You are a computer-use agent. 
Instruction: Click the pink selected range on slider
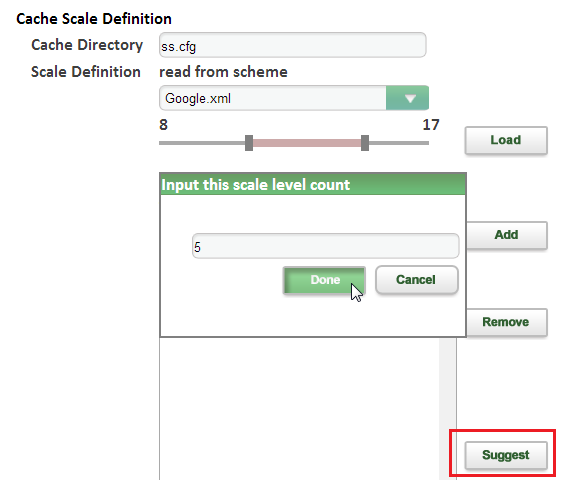[x=307, y=143]
